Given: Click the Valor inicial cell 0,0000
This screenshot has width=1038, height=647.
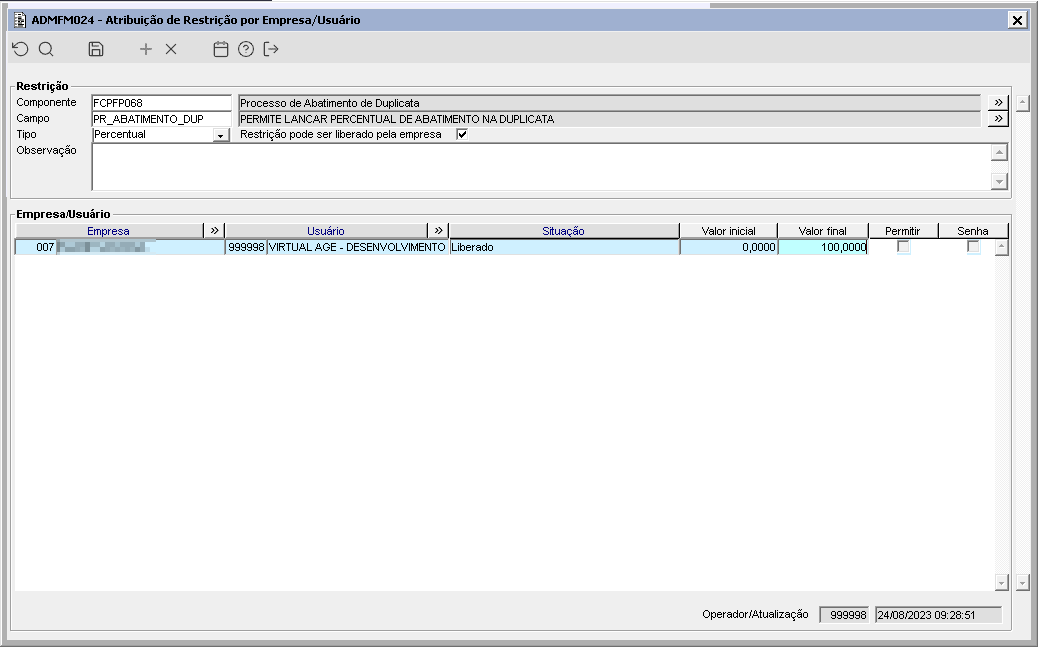Looking at the screenshot, I should tap(728, 247).
